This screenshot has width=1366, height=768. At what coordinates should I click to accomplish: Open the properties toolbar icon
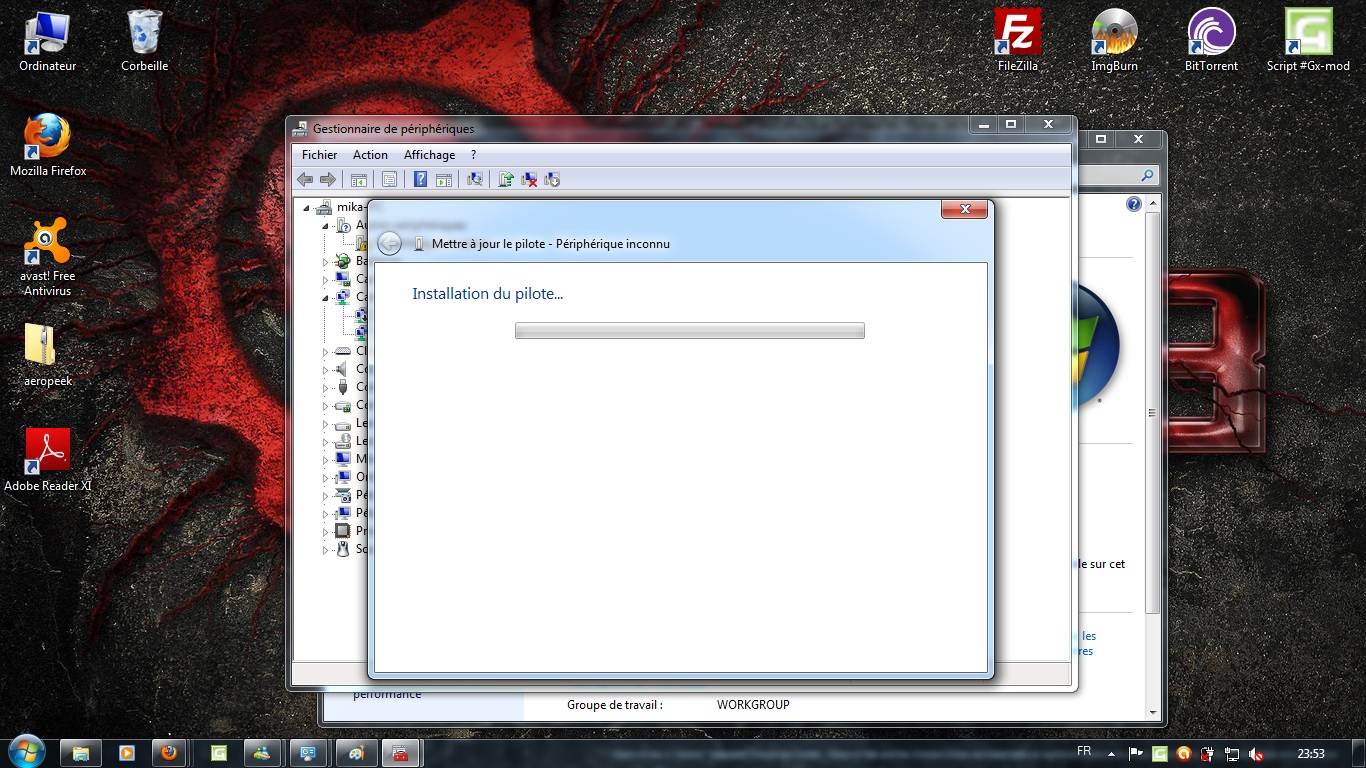[x=389, y=179]
